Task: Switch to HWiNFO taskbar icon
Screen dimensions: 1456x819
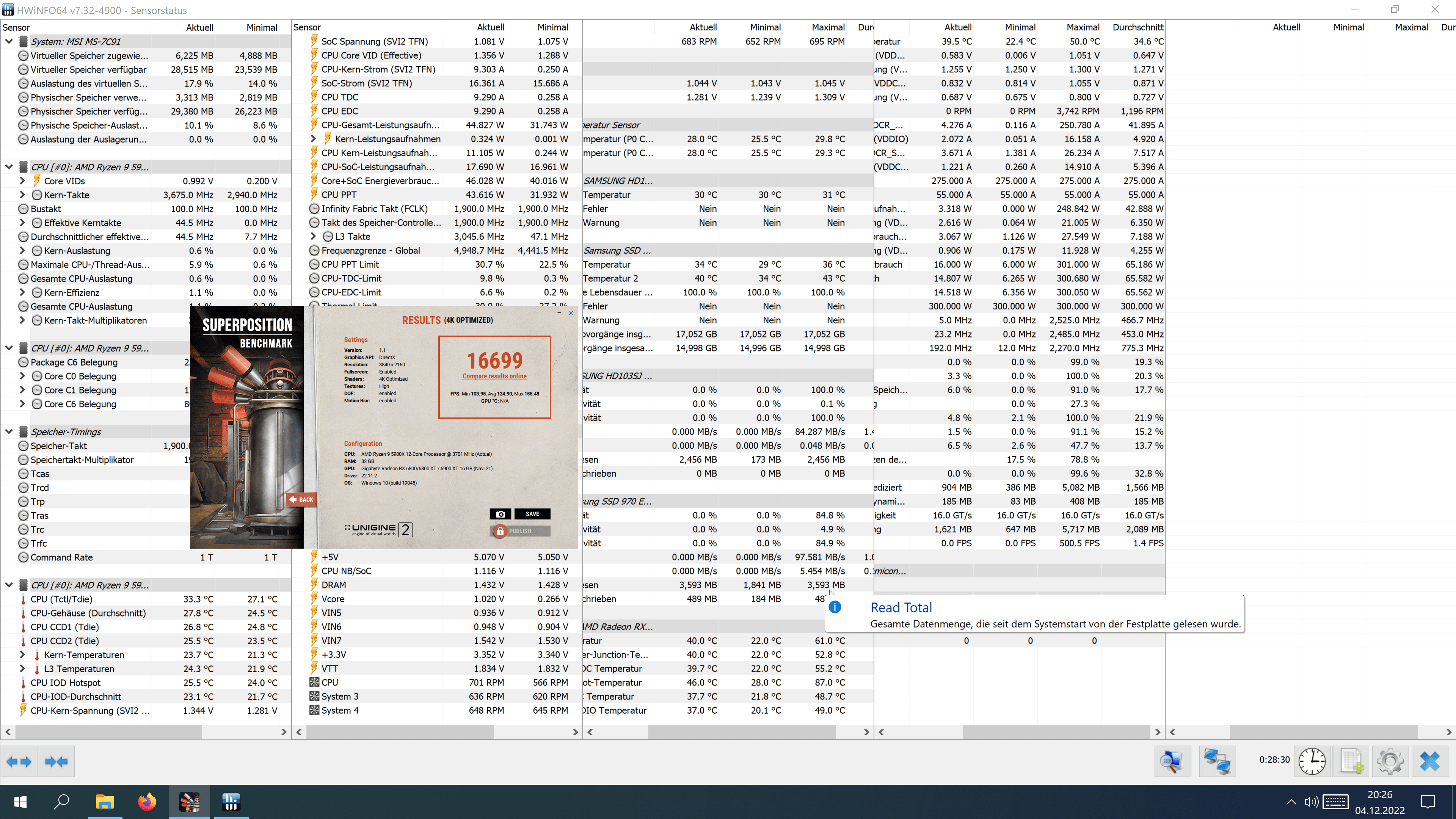Action: pyautogui.click(x=231, y=802)
